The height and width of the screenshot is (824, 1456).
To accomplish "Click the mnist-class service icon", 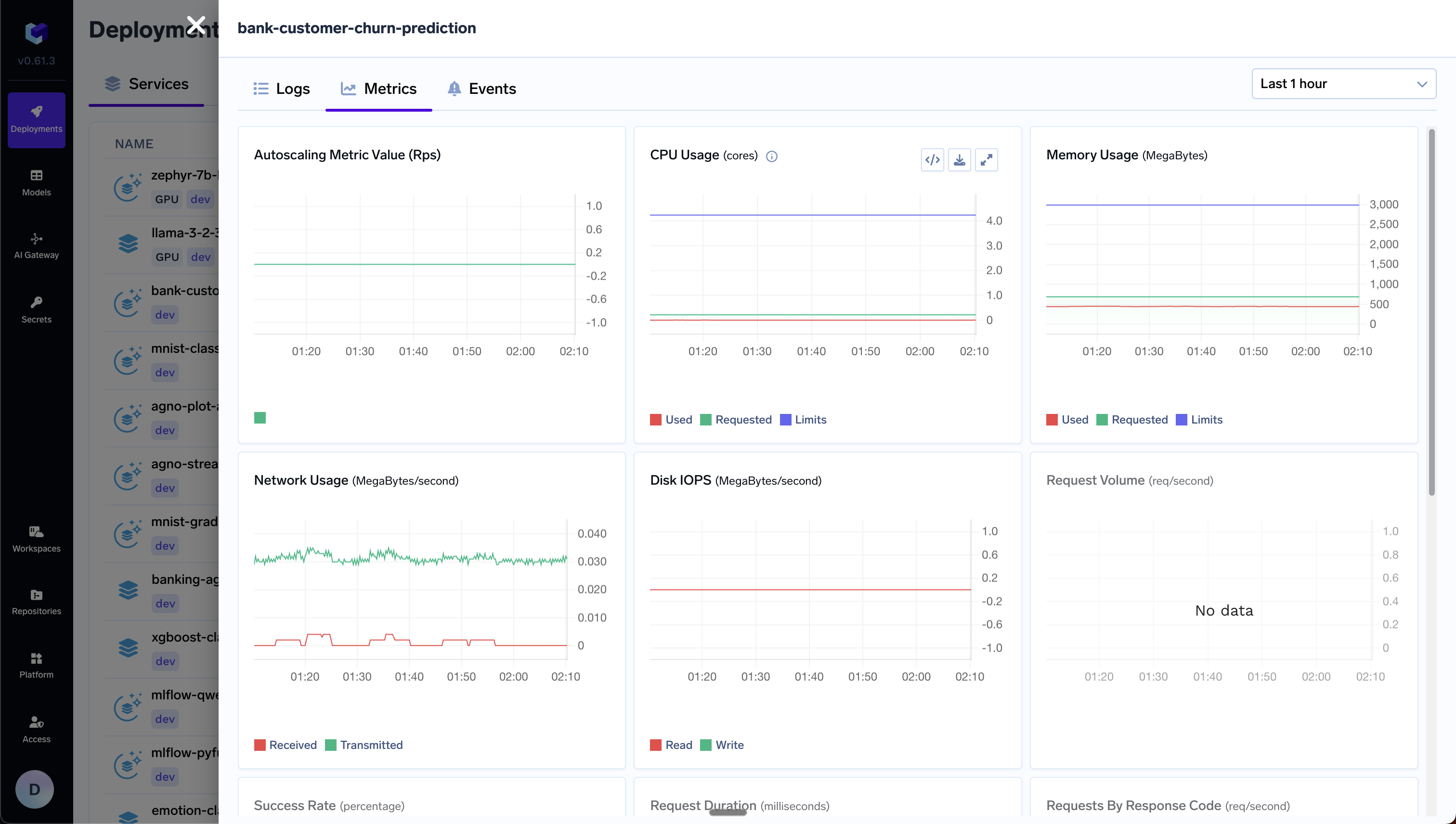I will 128,360.
